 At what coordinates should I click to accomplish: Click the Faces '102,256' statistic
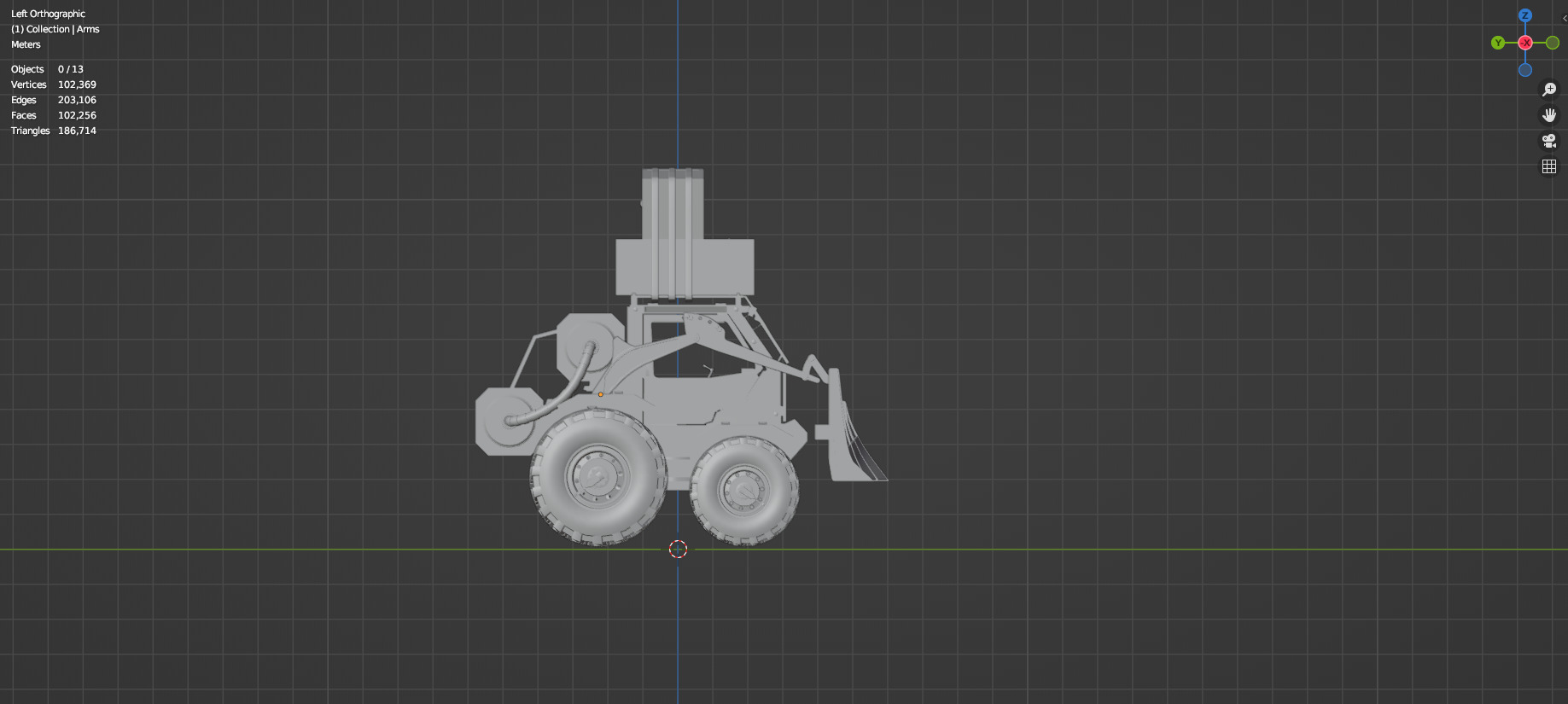77,115
